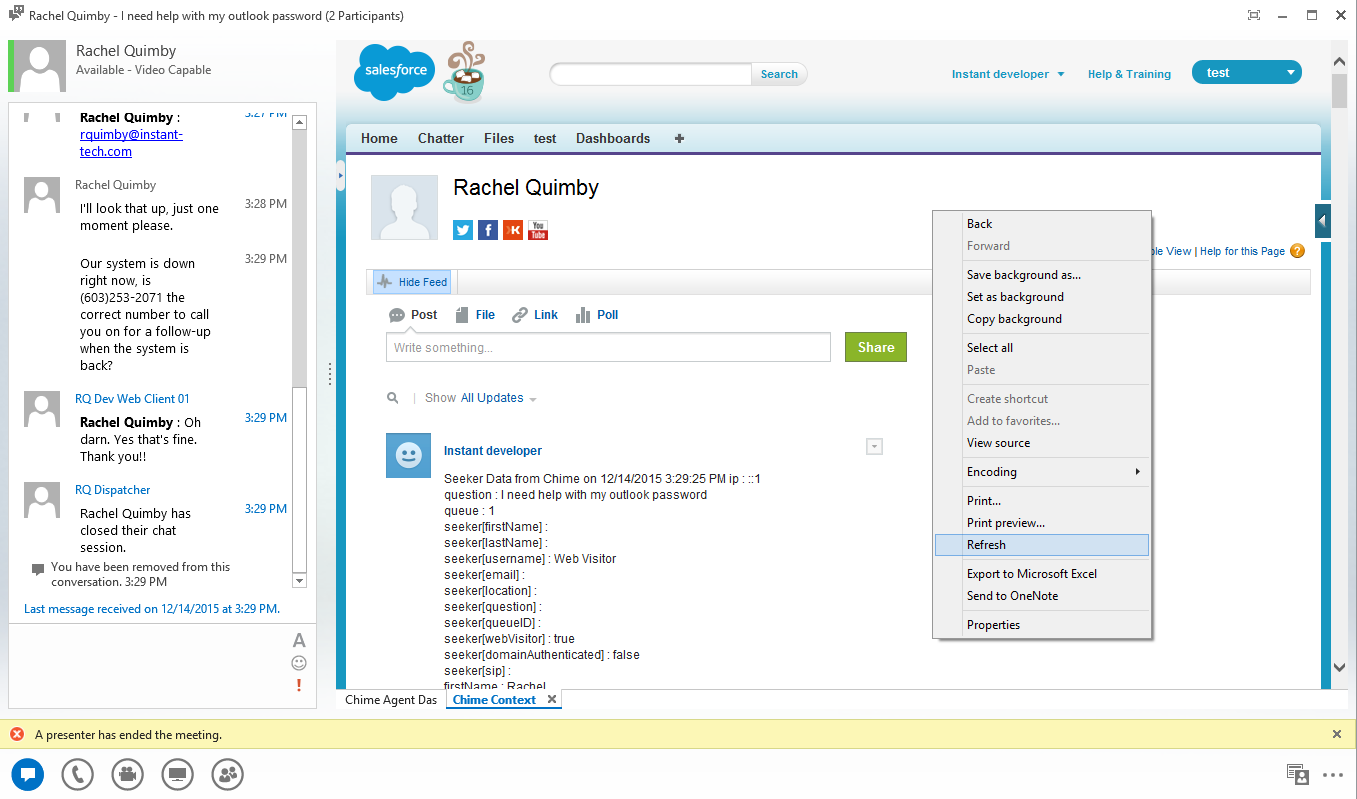The width and height of the screenshot is (1357, 799).
Task: Click Rachel Quimby profile photo placeholder
Action: tap(404, 208)
